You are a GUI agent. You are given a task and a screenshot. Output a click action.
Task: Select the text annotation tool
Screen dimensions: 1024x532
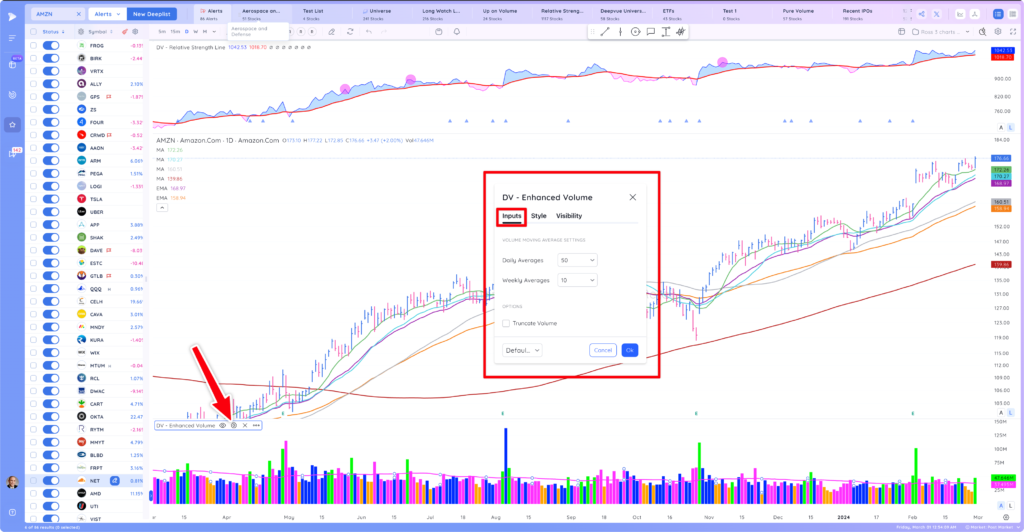point(665,31)
